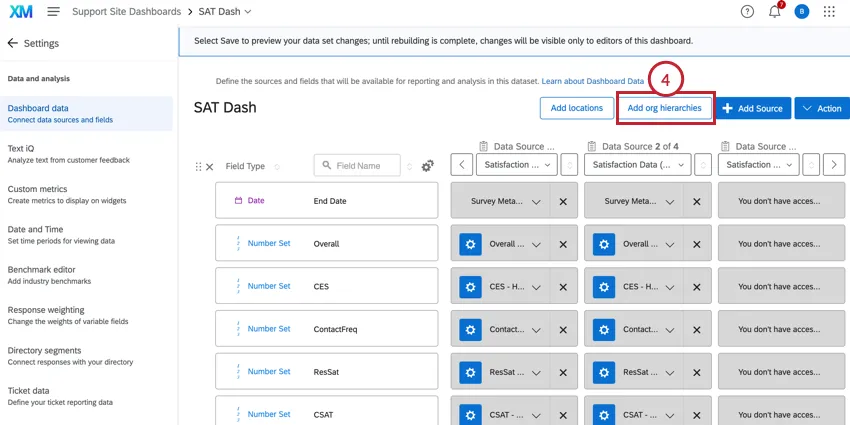Open the hamburger navigation menu
The image size is (850, 425).
coord(53,12)
